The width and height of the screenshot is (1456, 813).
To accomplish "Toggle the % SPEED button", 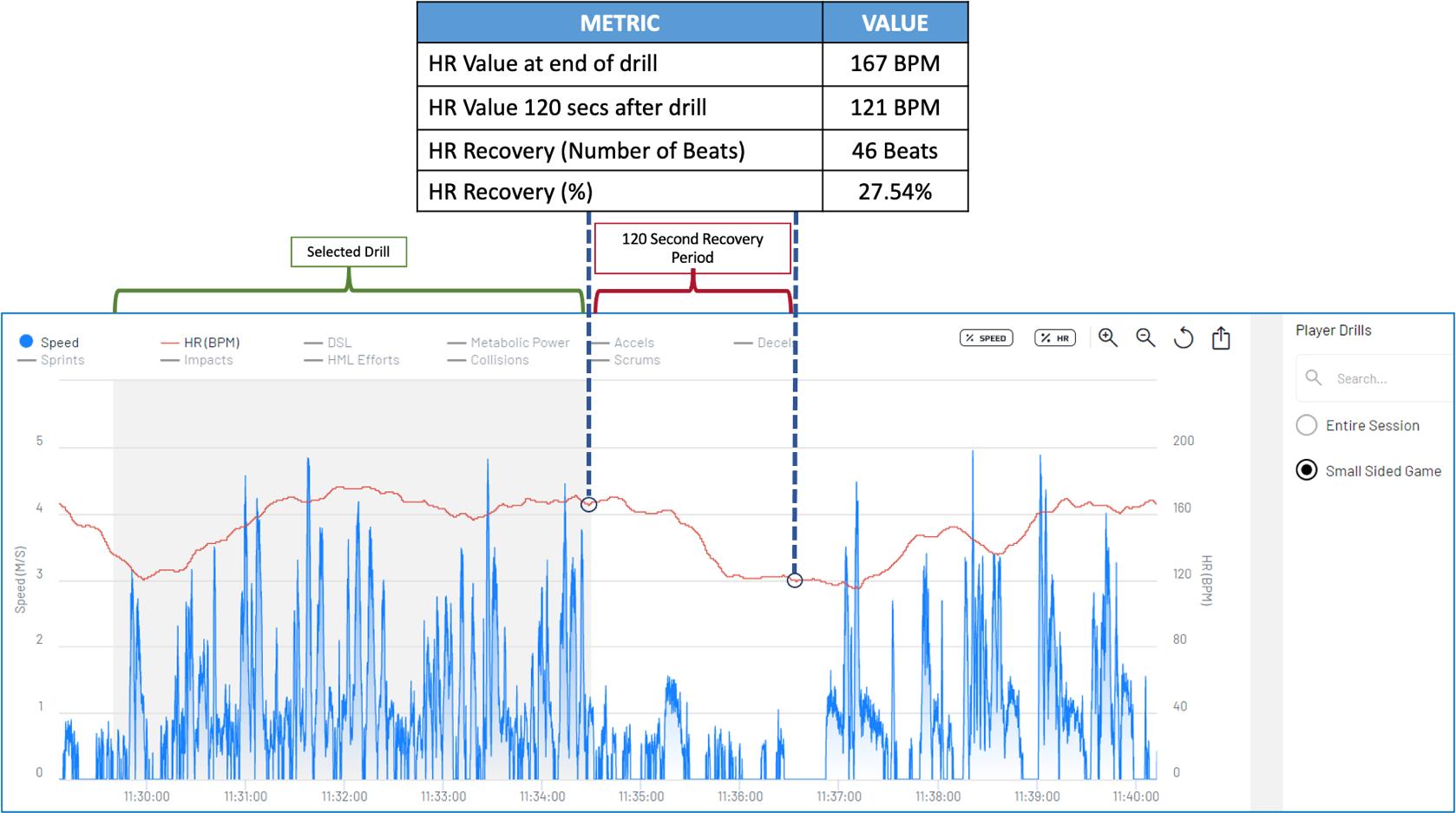I will click(x=987, y=338).
